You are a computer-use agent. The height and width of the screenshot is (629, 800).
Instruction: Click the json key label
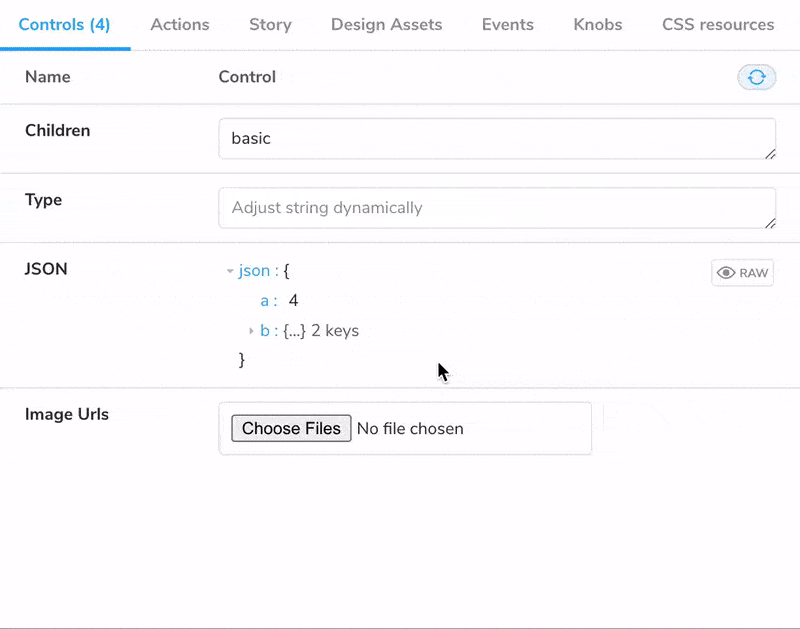tap(254, 271)
